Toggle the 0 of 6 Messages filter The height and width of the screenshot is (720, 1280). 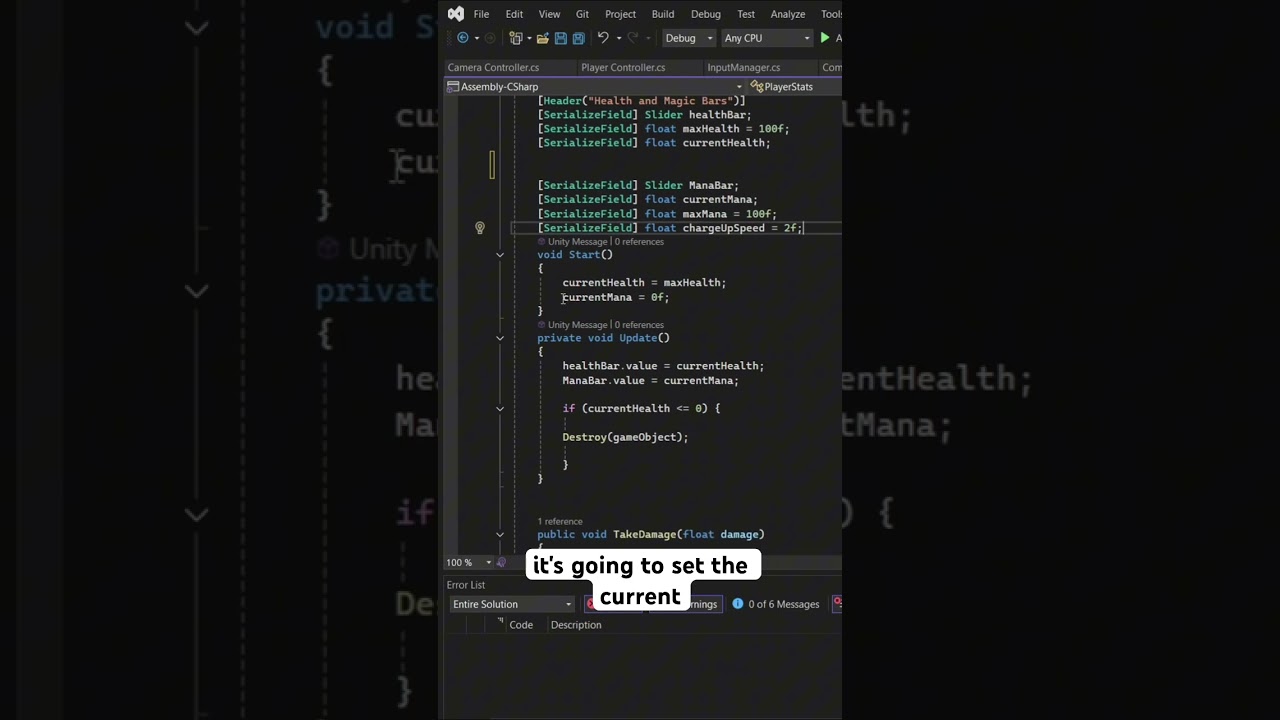[776, 604]
